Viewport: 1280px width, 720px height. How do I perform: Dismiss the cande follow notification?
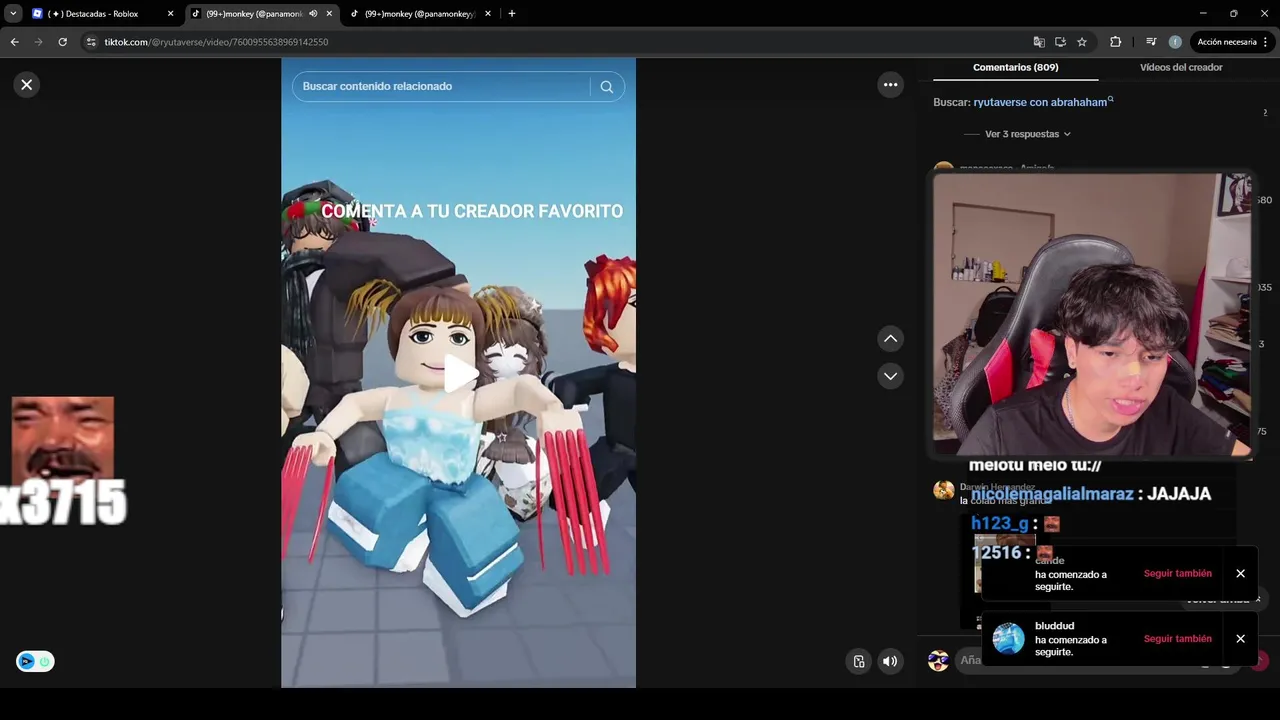[x=1240, y=574]
